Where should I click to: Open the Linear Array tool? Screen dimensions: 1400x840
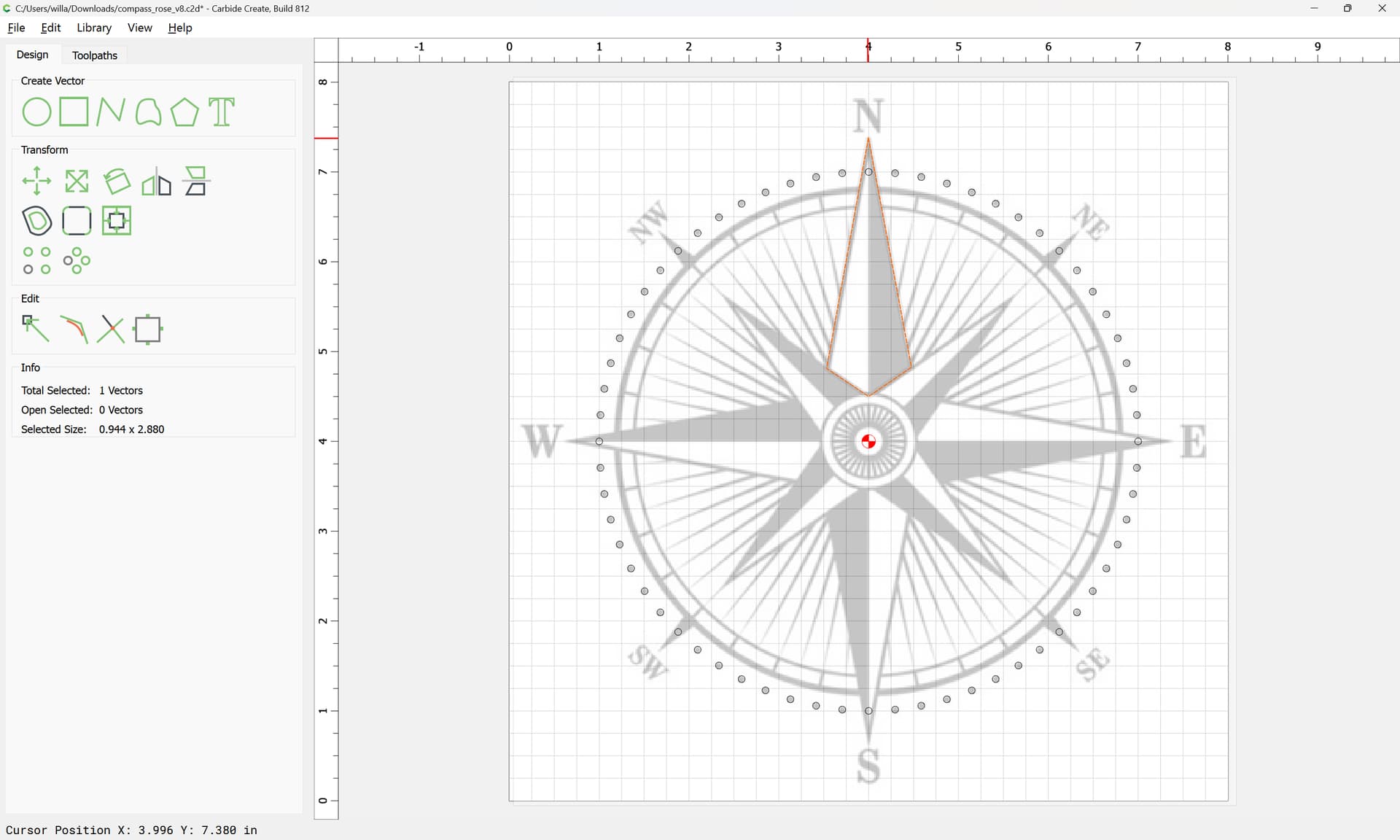click(36, 260)
